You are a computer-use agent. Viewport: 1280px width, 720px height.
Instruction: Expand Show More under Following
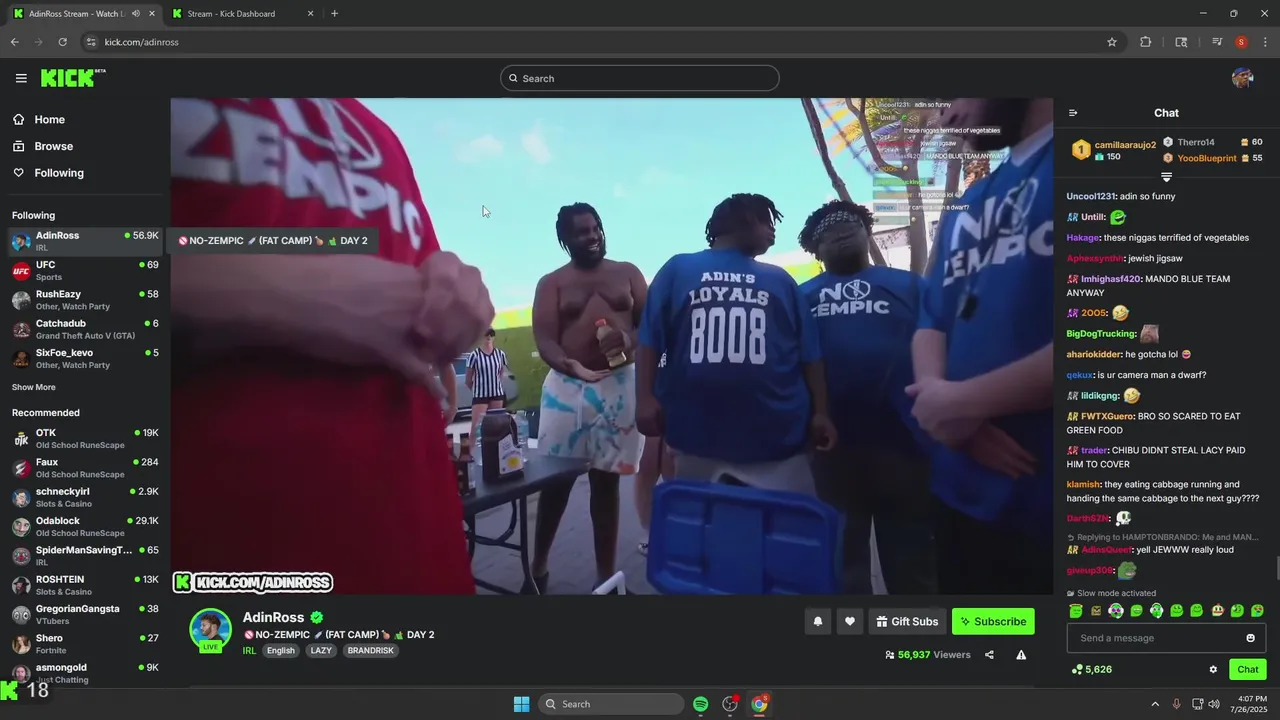33,388
